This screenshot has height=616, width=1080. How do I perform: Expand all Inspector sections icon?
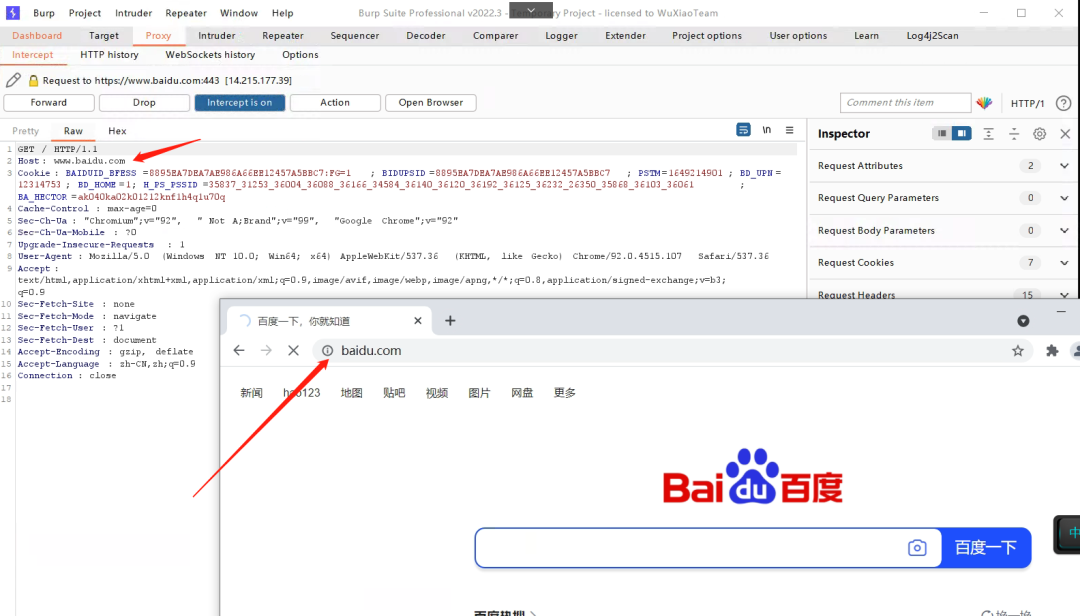coord(988,134)
